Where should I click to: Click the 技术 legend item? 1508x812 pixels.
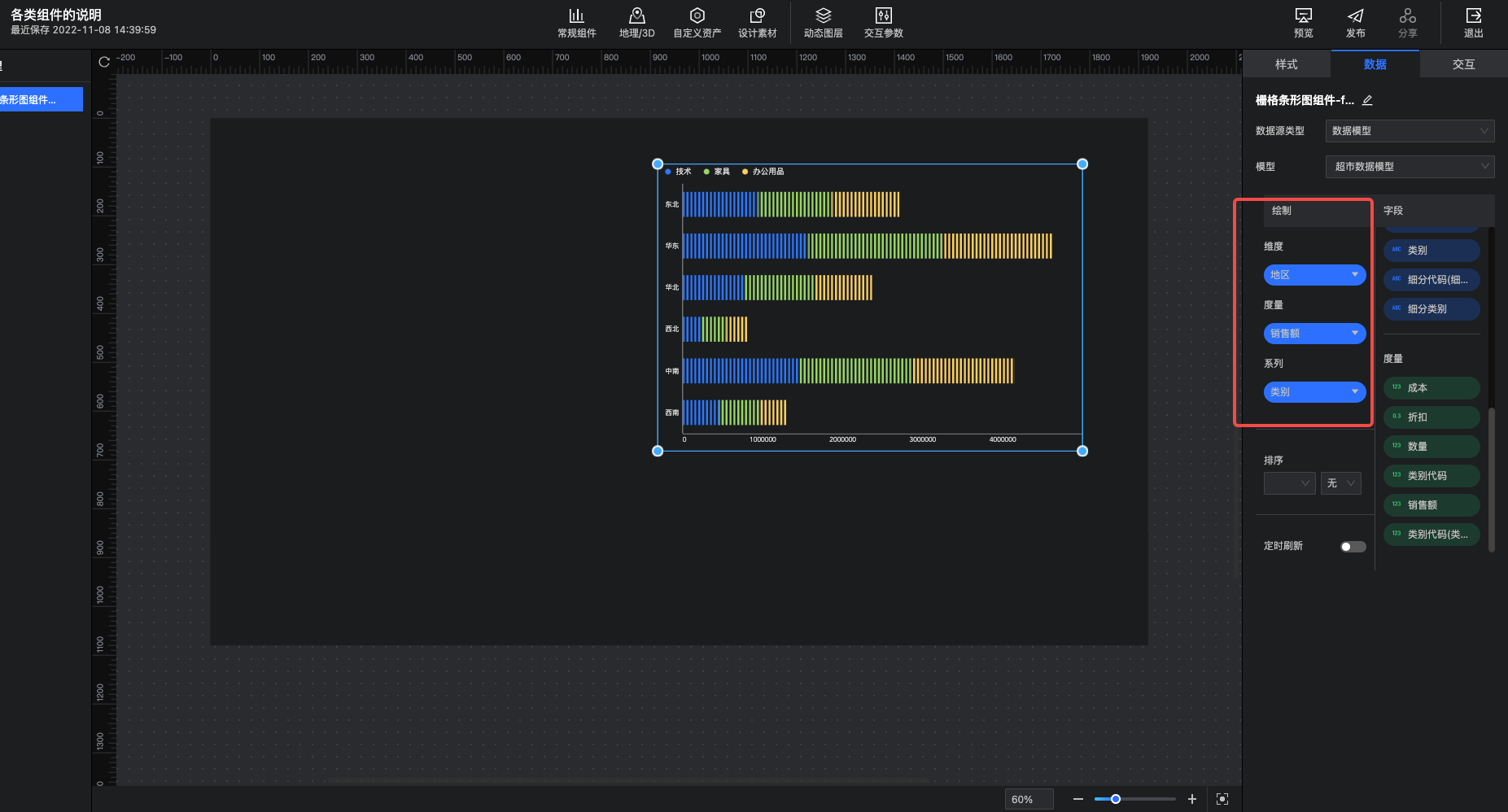pos(678,172)
